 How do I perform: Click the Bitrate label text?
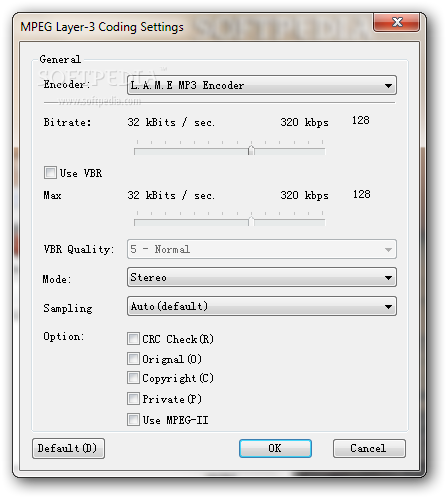[67, 122]
